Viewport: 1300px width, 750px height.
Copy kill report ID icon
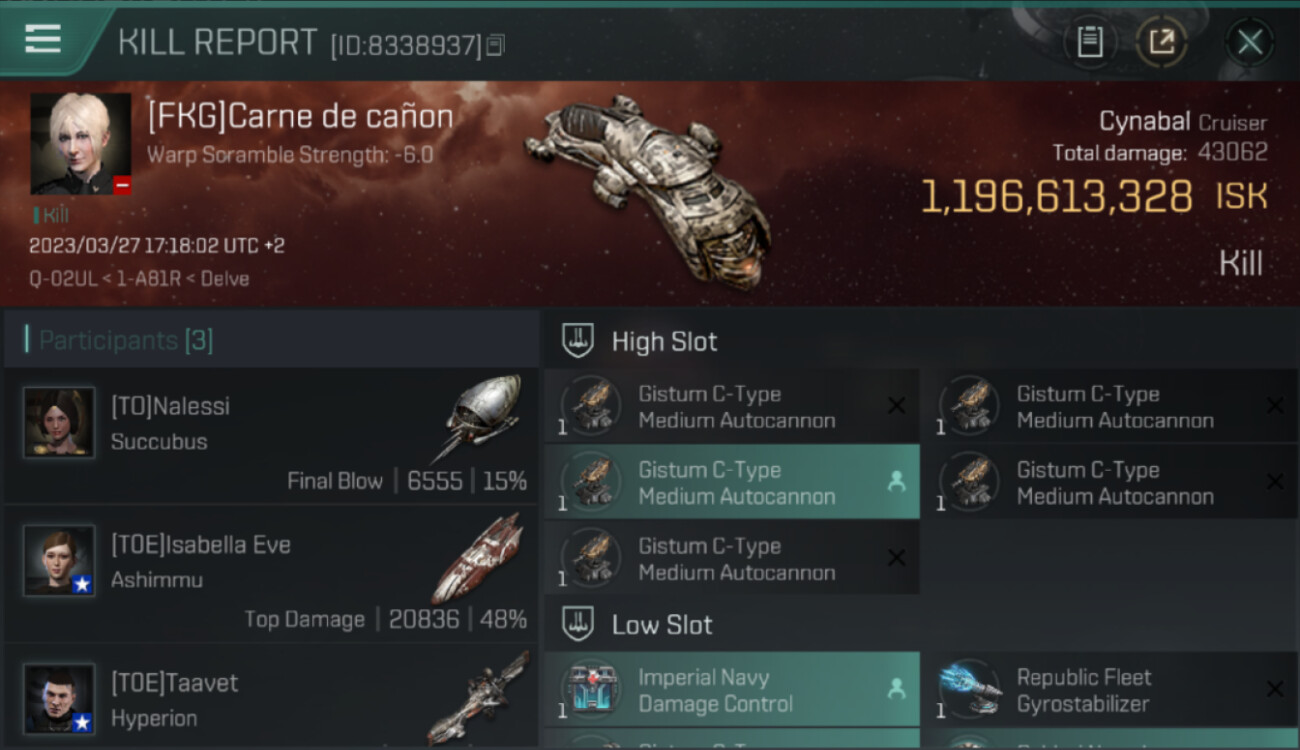point(496,45)
